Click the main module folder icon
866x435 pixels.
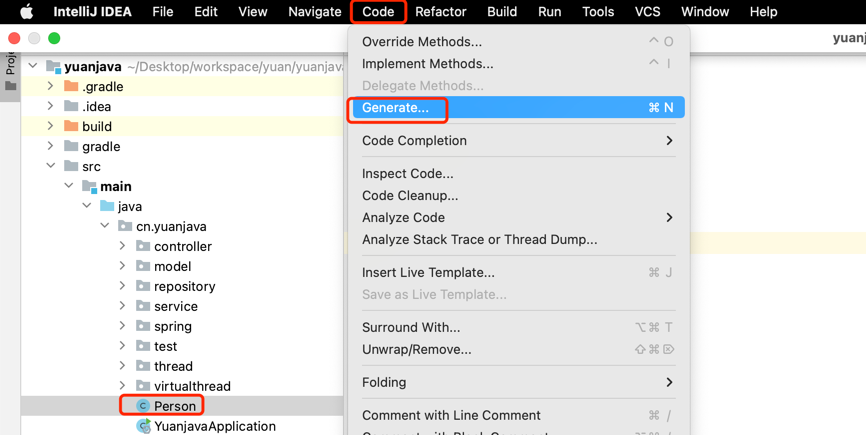pyautogui.click(x=89, y=186)
